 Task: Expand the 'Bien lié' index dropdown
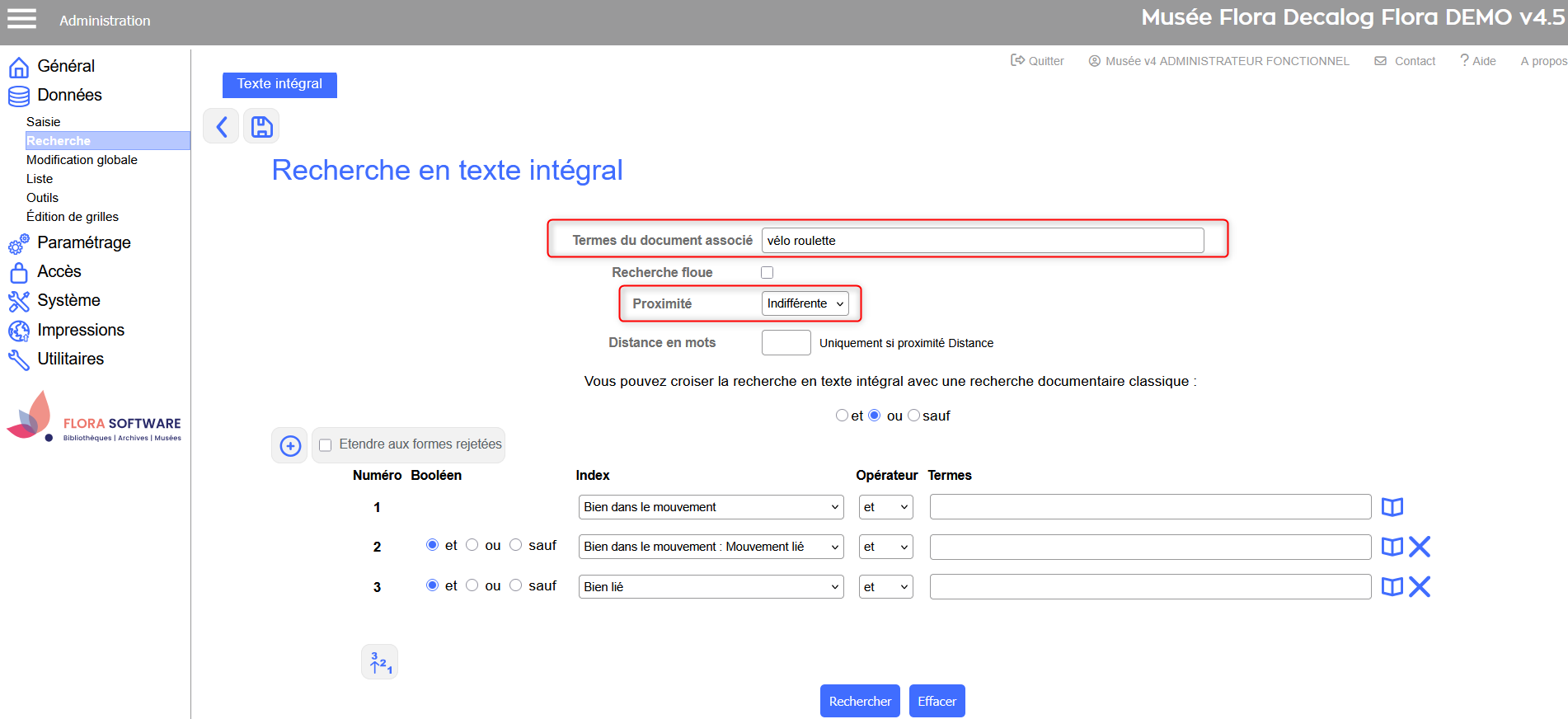[711, 587]
